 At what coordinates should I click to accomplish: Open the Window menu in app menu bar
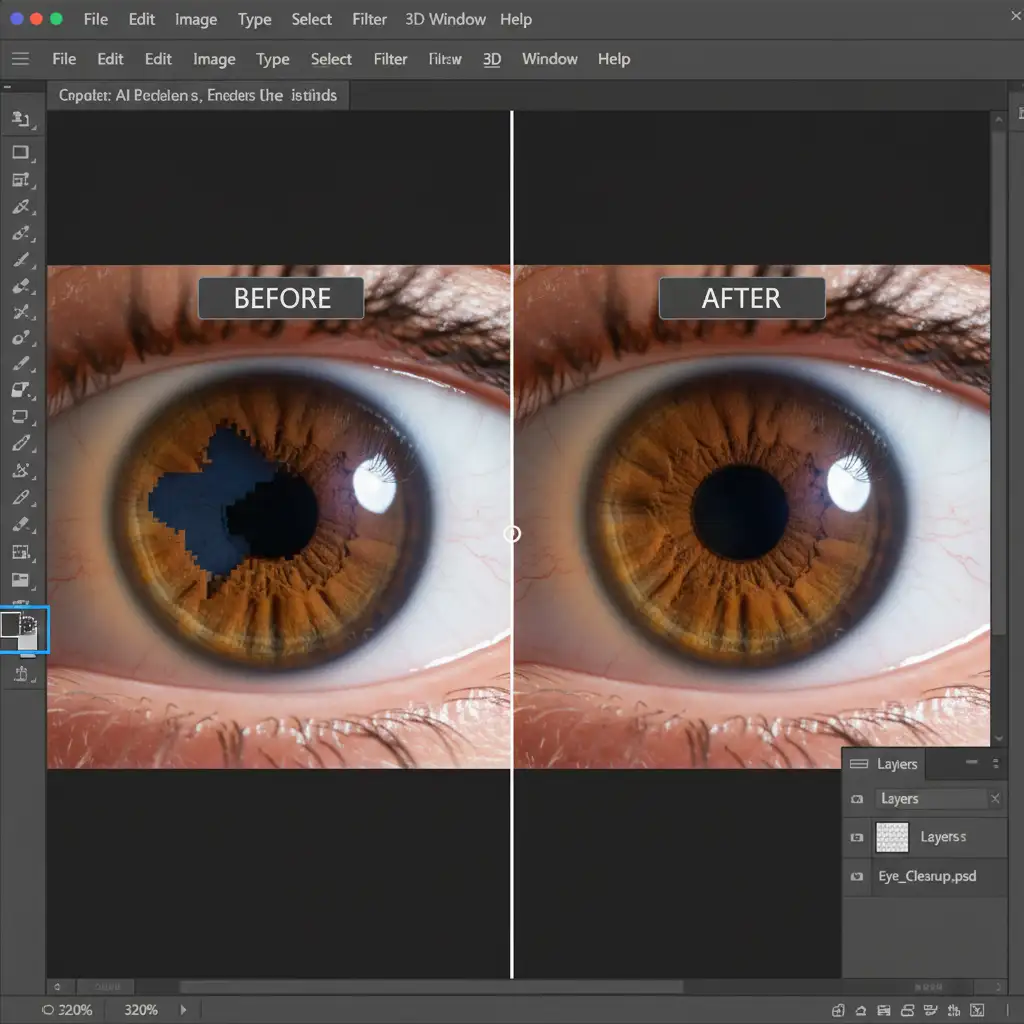(x=549, y=59)
